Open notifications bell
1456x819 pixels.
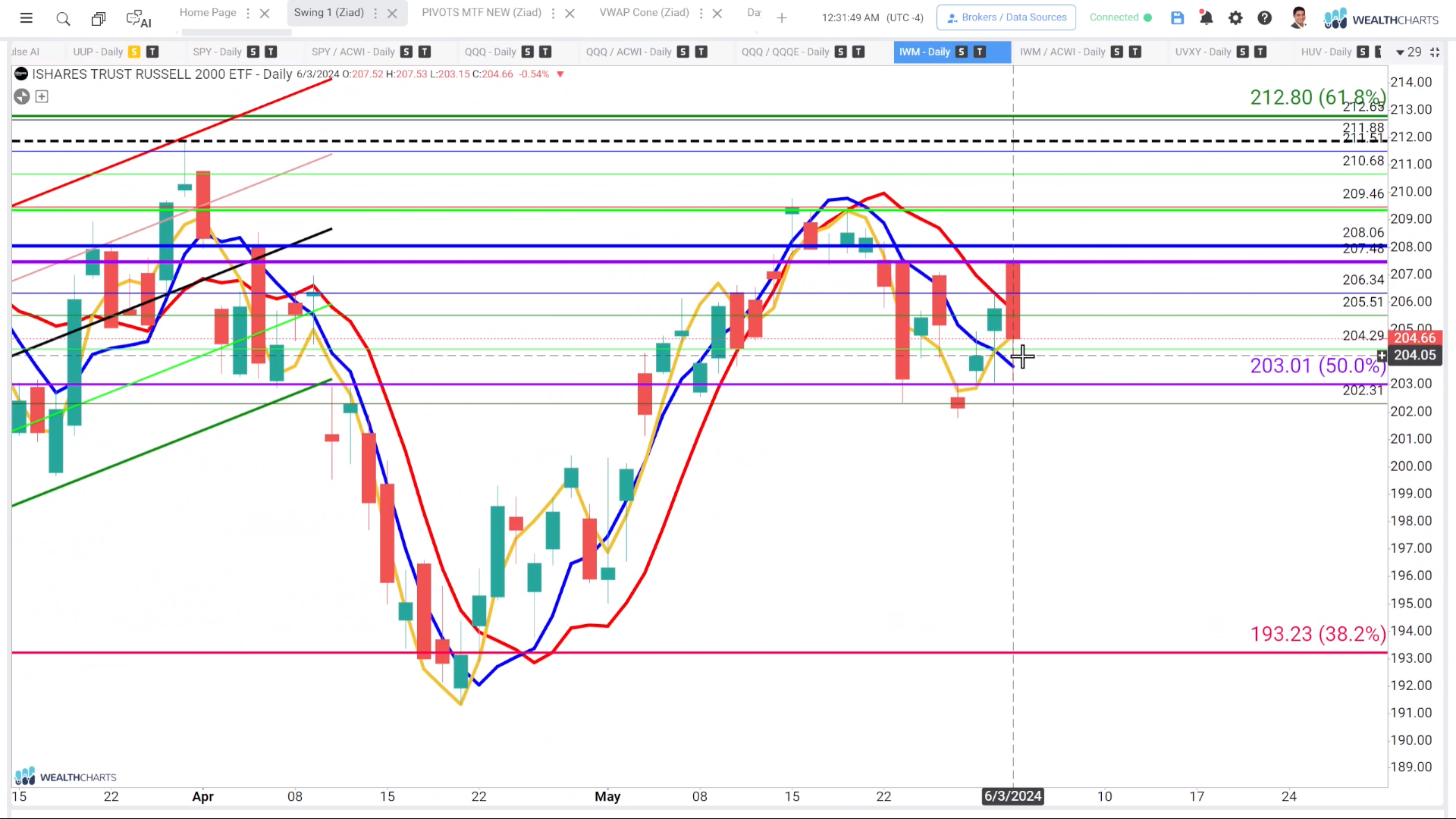click(1206, 17)
